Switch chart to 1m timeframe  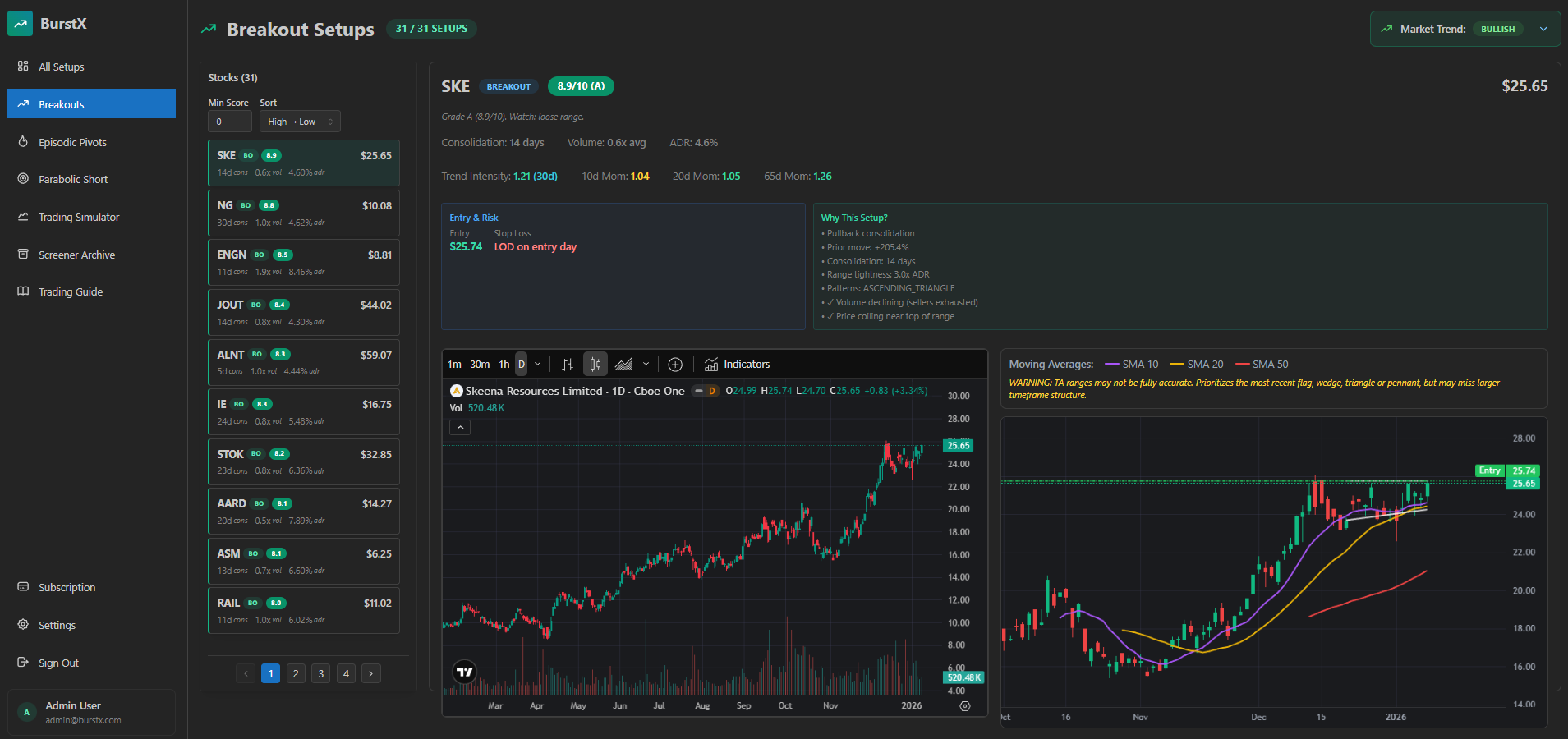(454, 365)
